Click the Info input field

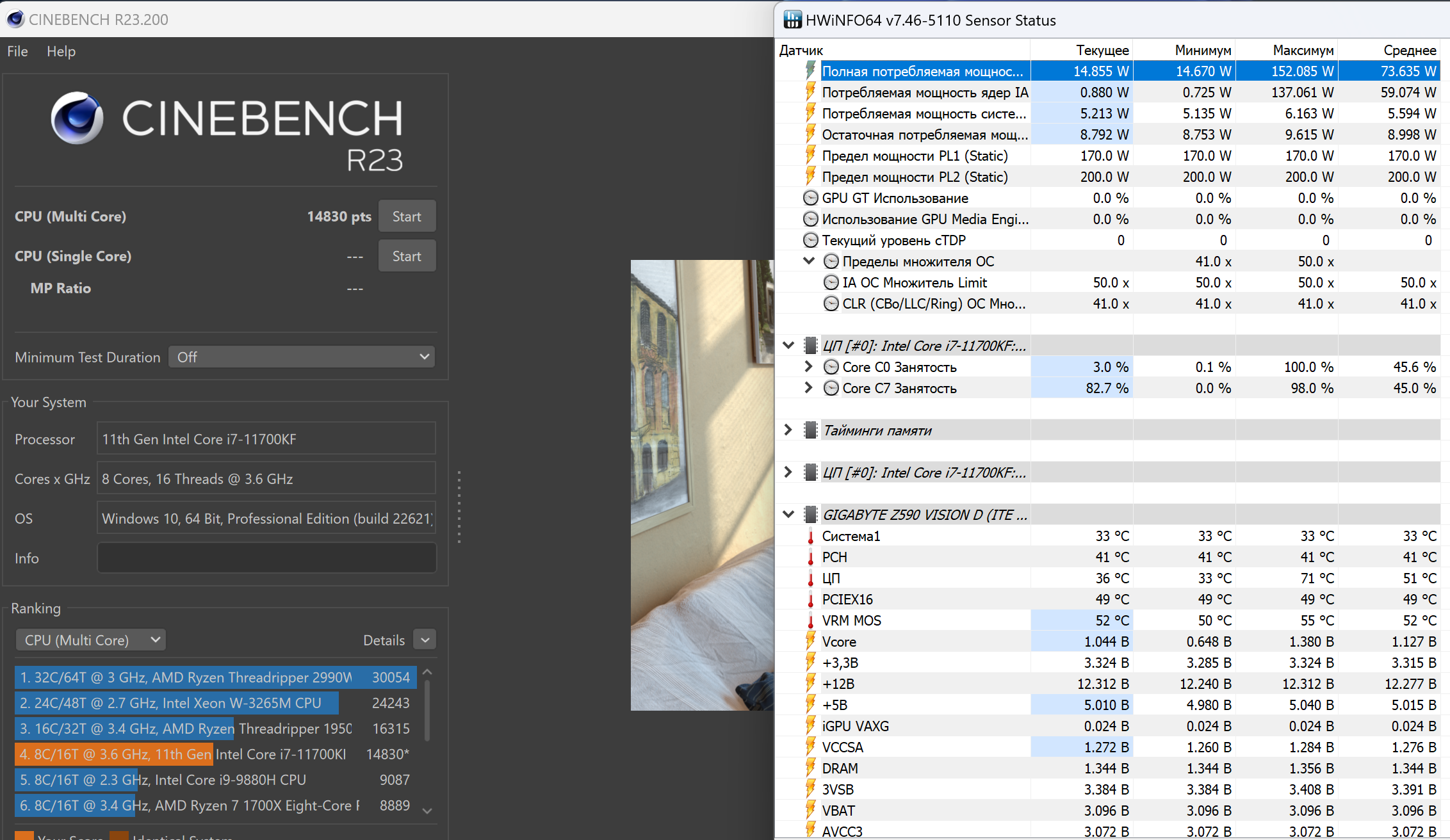266,558
